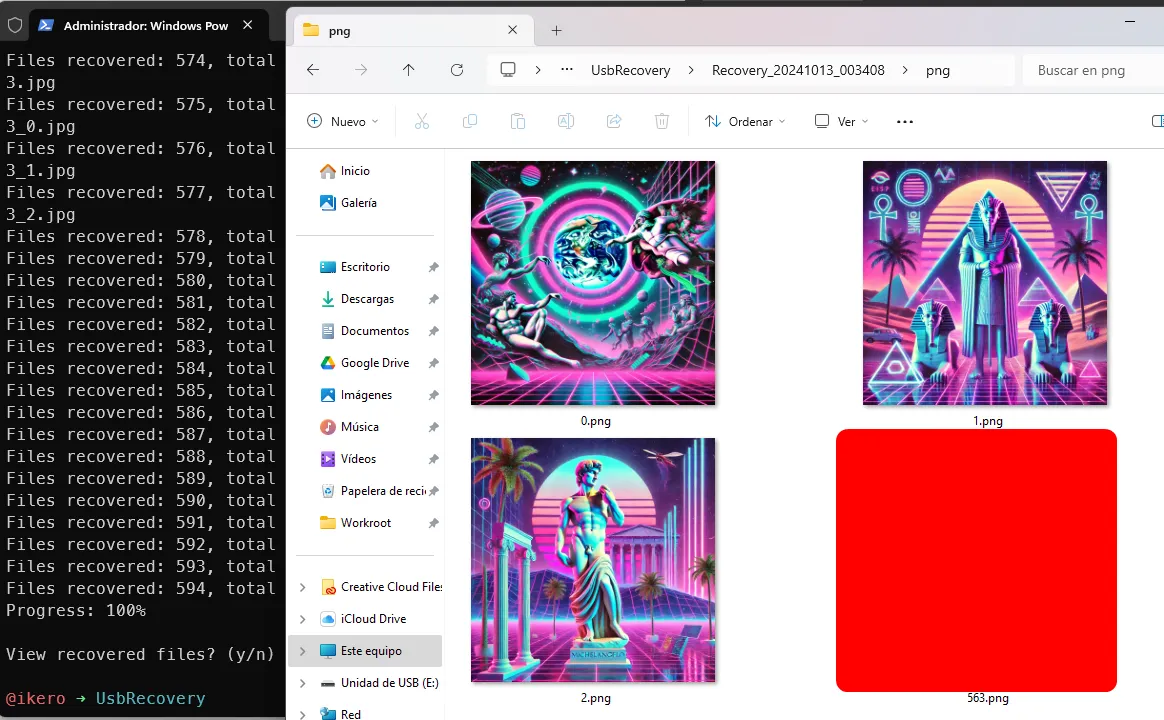Expand Creative Cloud Files tree node
1164x720 pixels.
tap(302, 587)
